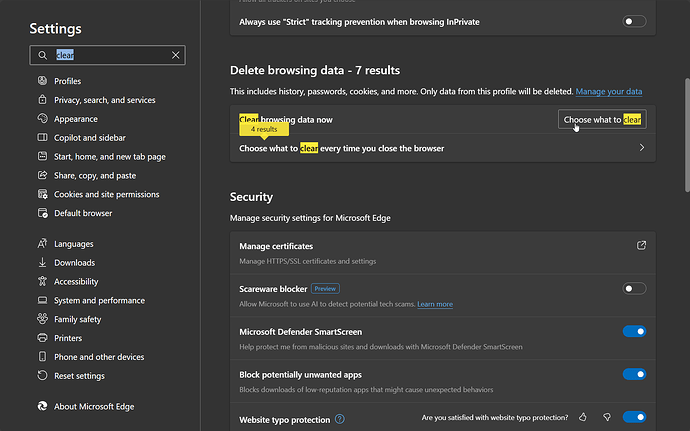
Task: Click the Profiles icon in sidebar
Action: (42, 81)
